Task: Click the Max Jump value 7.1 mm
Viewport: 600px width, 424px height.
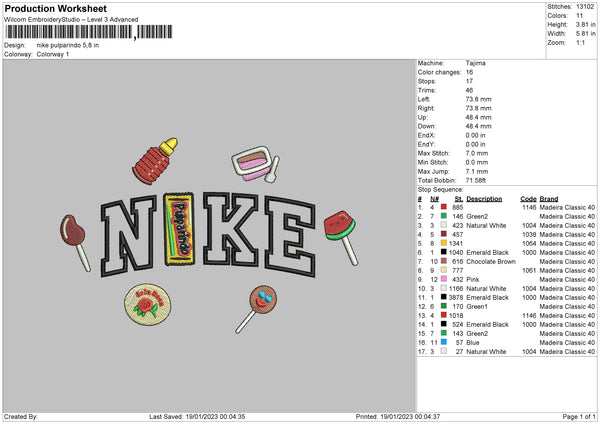Action: click(477, 171)
